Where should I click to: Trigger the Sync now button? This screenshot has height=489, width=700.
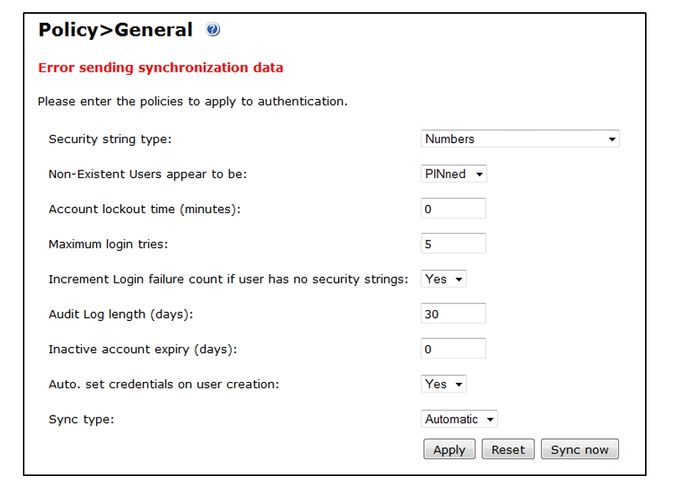[580, 450]
